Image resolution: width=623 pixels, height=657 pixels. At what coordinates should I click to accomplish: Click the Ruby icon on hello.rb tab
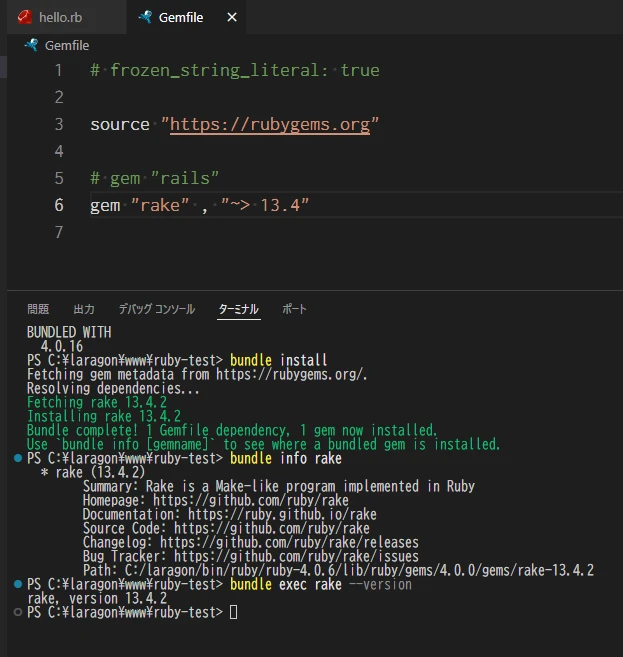coord(25,17)
